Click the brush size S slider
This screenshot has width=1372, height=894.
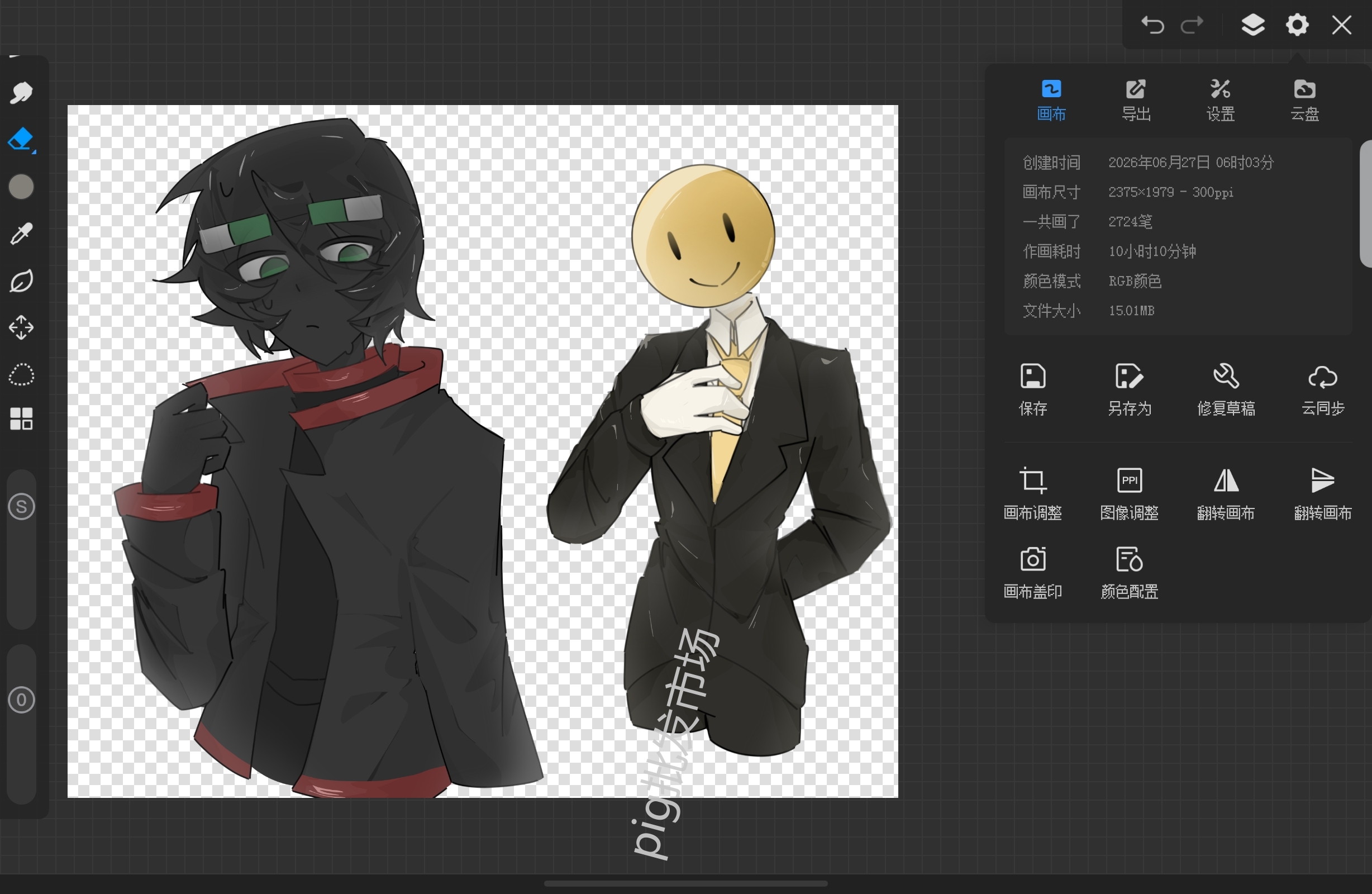coord(21,507)
